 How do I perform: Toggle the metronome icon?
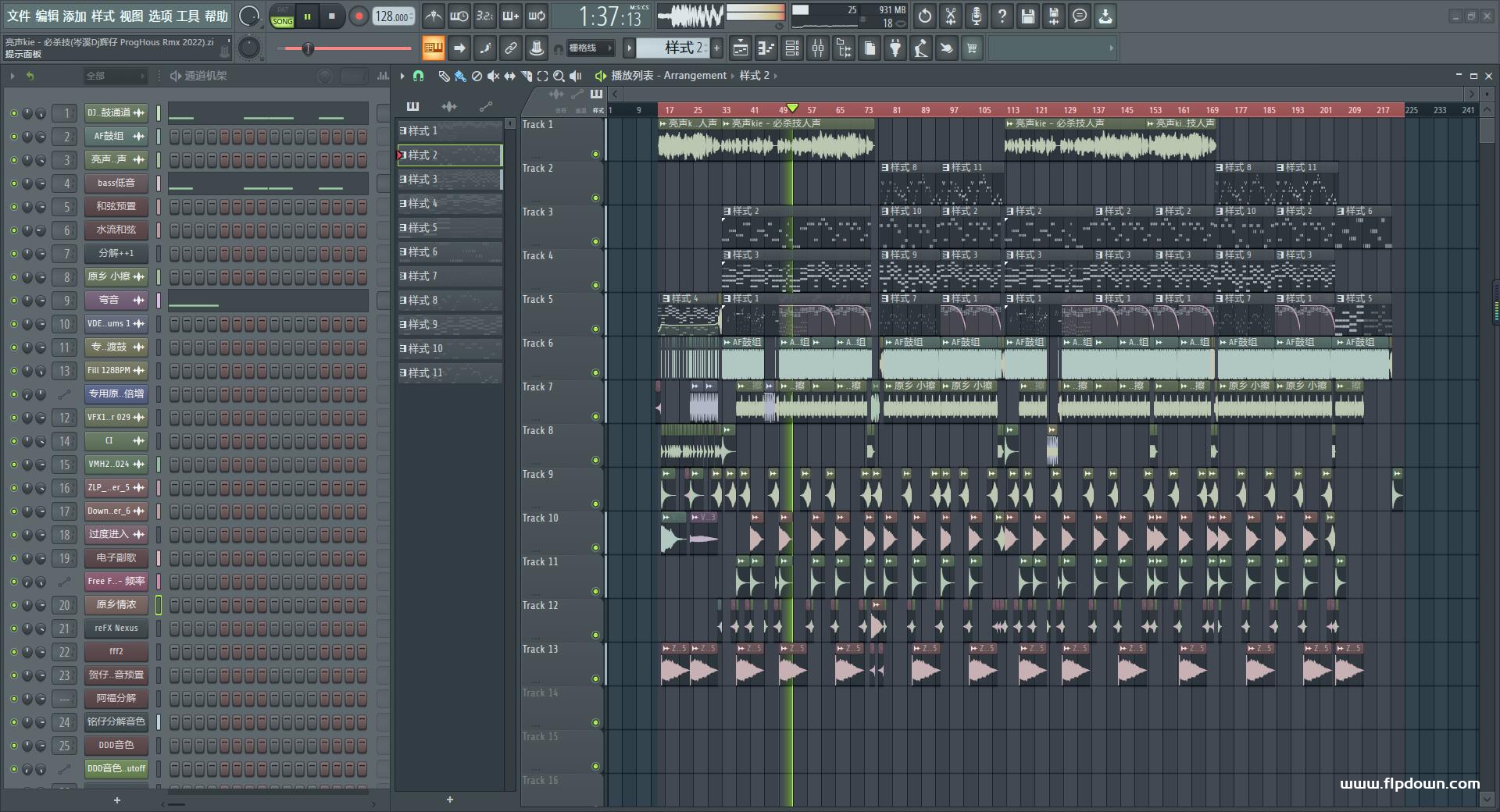[434, 16]
